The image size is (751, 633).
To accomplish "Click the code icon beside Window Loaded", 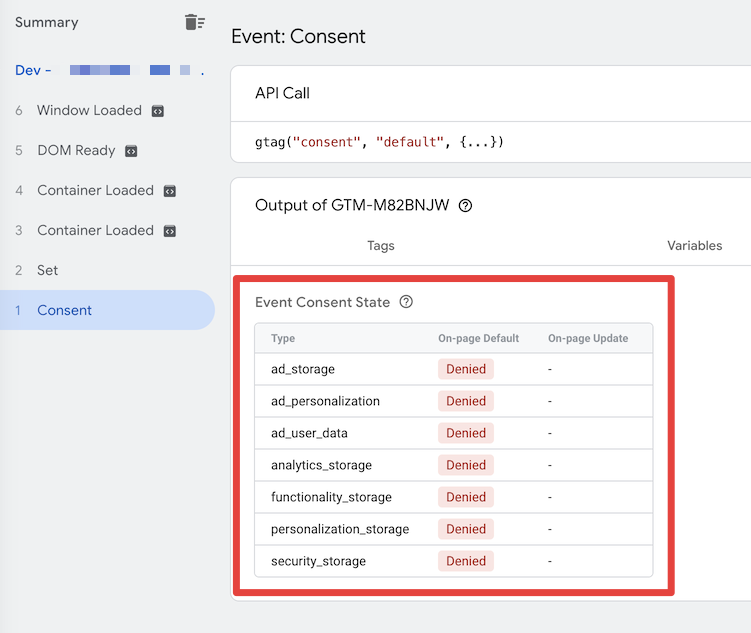I will (158, 111).
